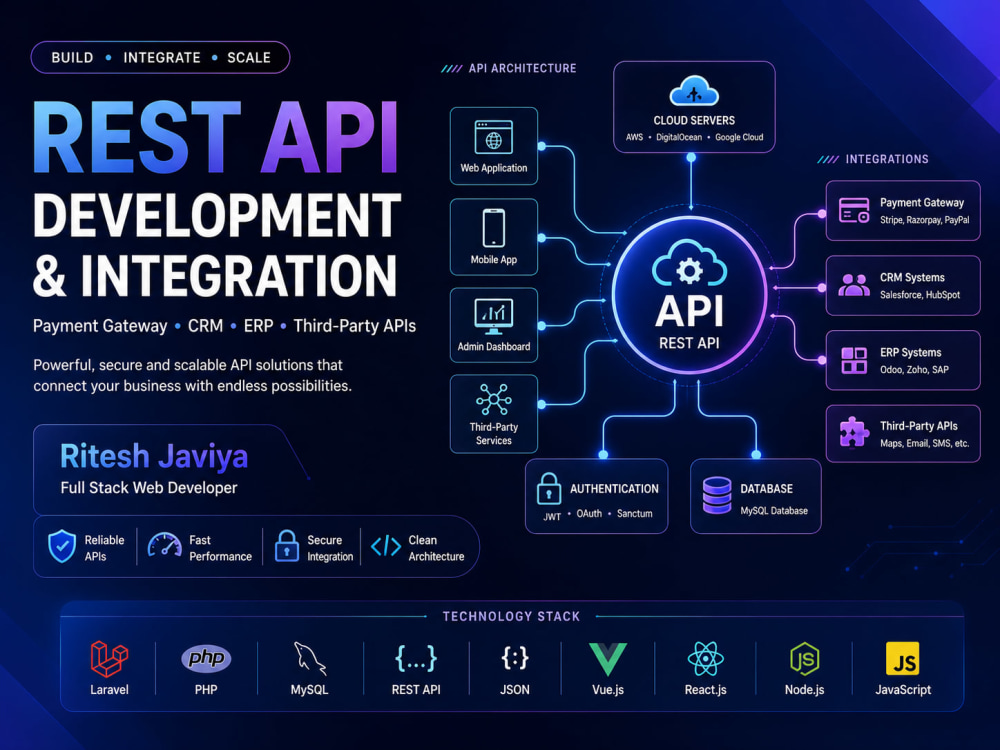
Task: Click the TECHNOLOGY STACK heading
Action: point(511,616)
